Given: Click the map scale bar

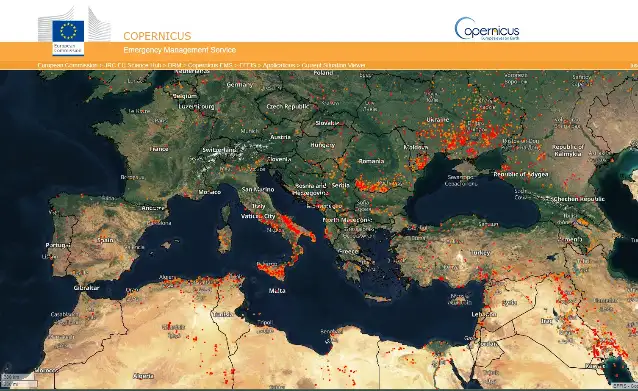Looking at the screenshot, I should coord(20,380).
